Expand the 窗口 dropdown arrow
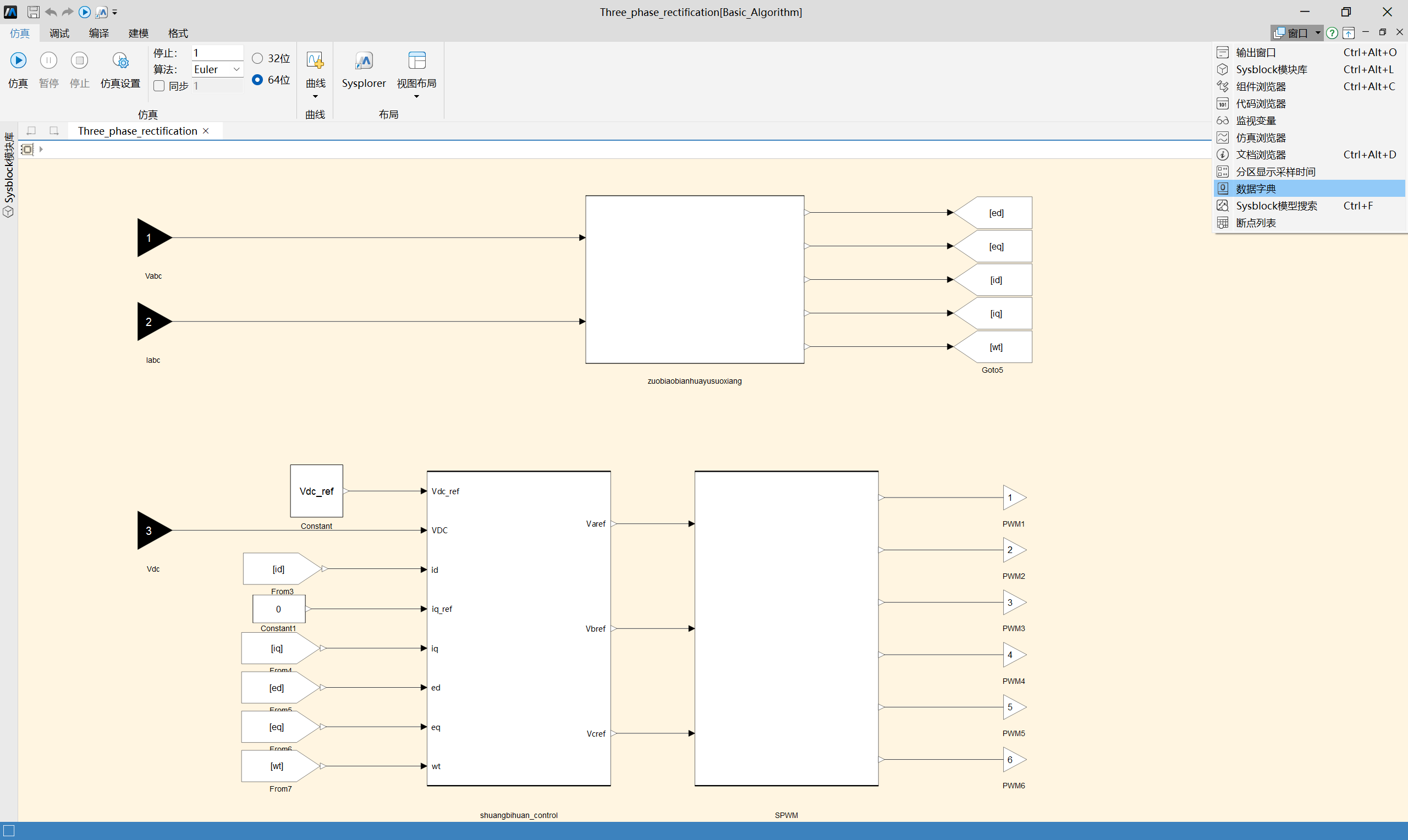This screenshot has width=1408, height=840. pyautogui.click(x=1318, y=33)
